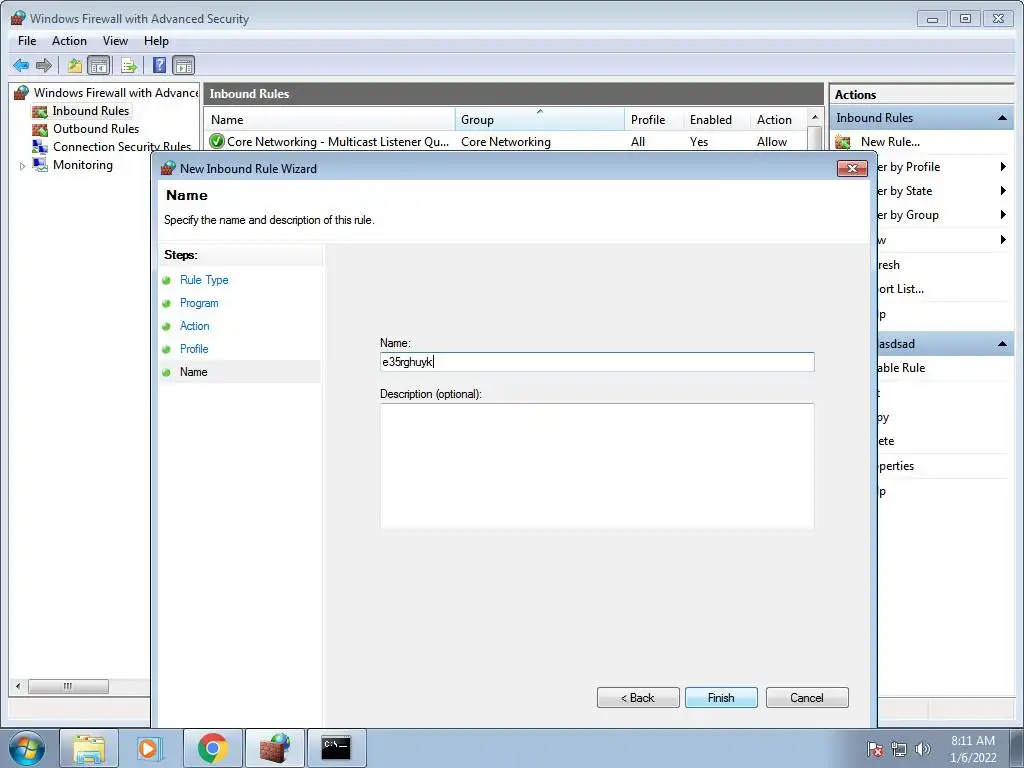Sort rules by the Name column header
This screenshot has width=1024, height=768.
click(x=329, y=120)
